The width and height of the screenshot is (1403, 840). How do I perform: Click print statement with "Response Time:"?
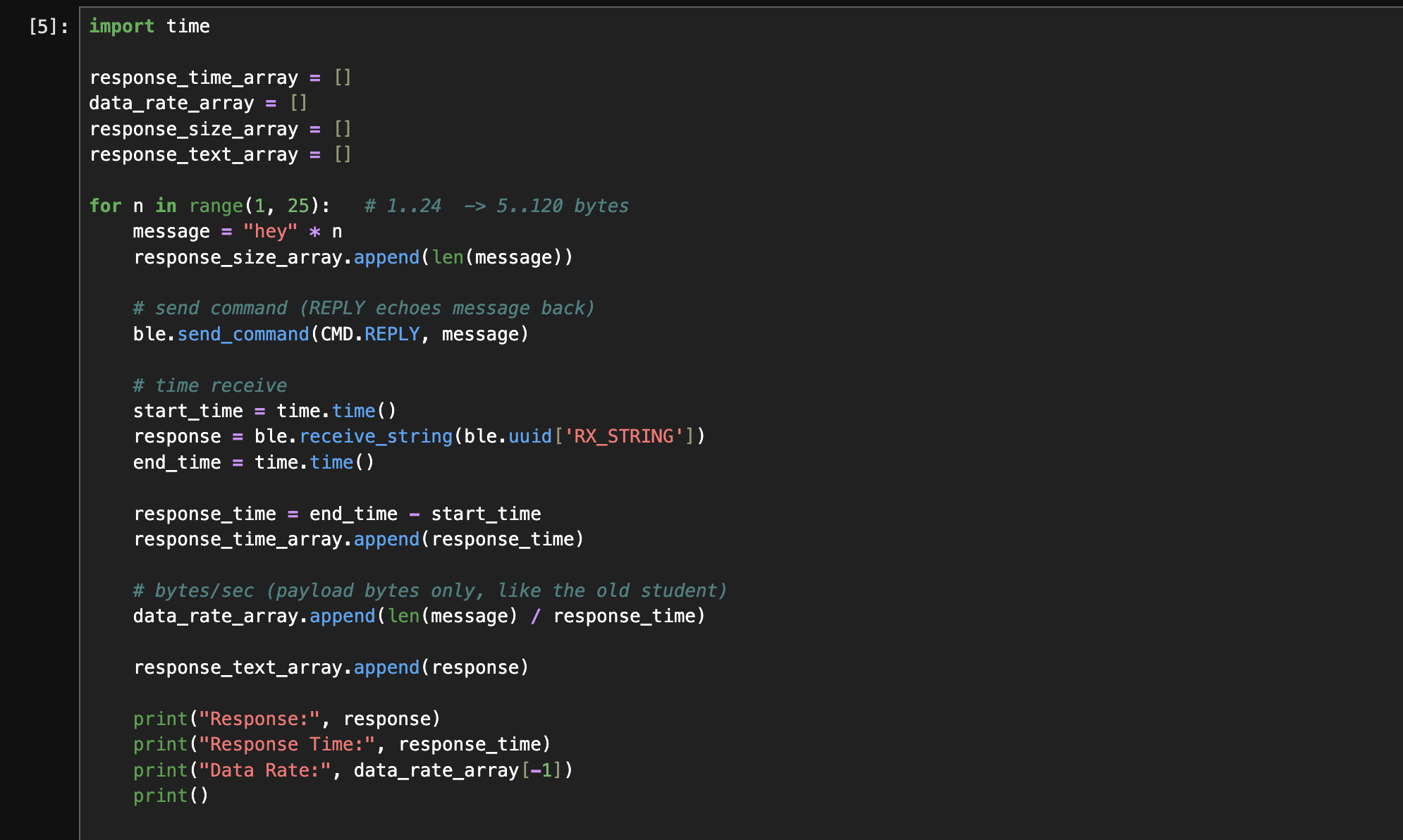click(x=341, y=744)
